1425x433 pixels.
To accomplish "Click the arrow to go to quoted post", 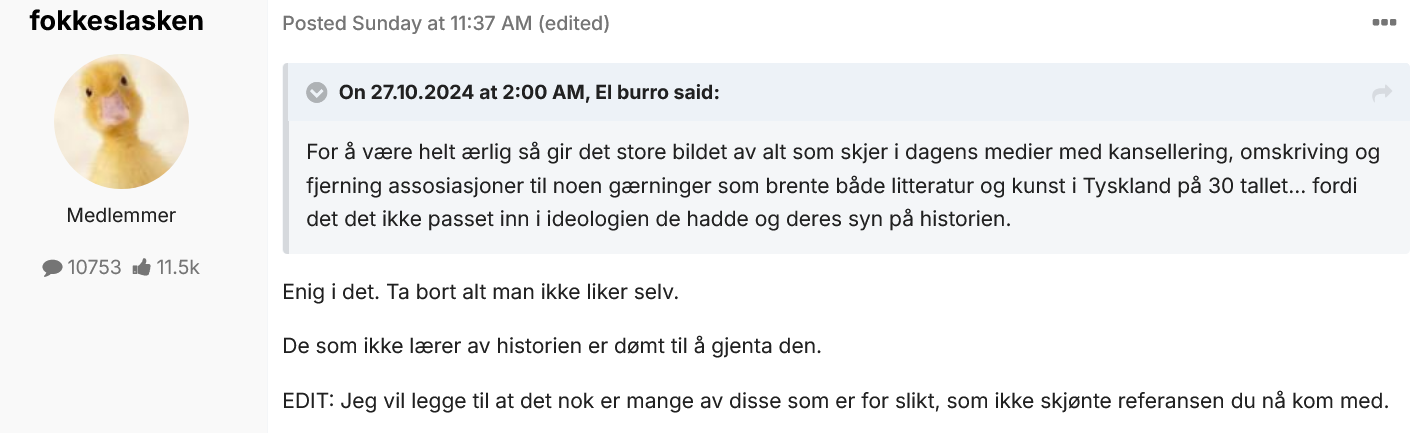I will 1382,93.
